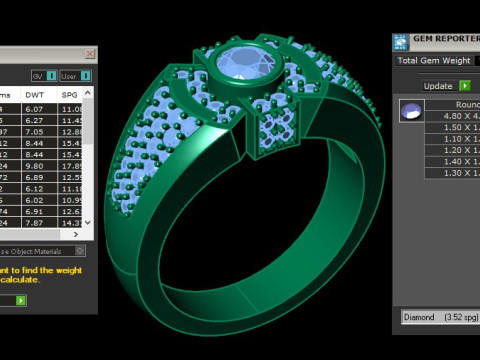480x360 pixels.
Task: Select the DWT cell 6.91
Action: (39, 211)
